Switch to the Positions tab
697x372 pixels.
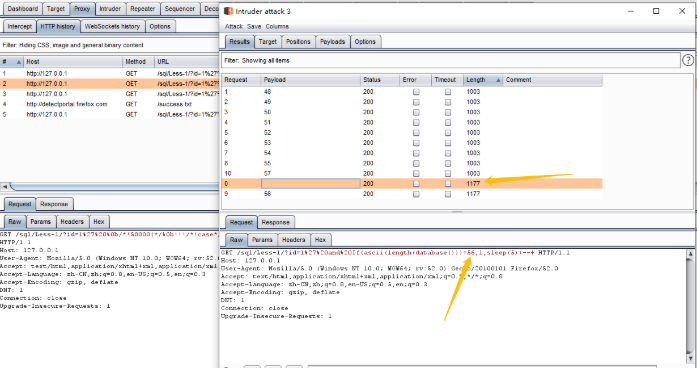click(298, 42)
